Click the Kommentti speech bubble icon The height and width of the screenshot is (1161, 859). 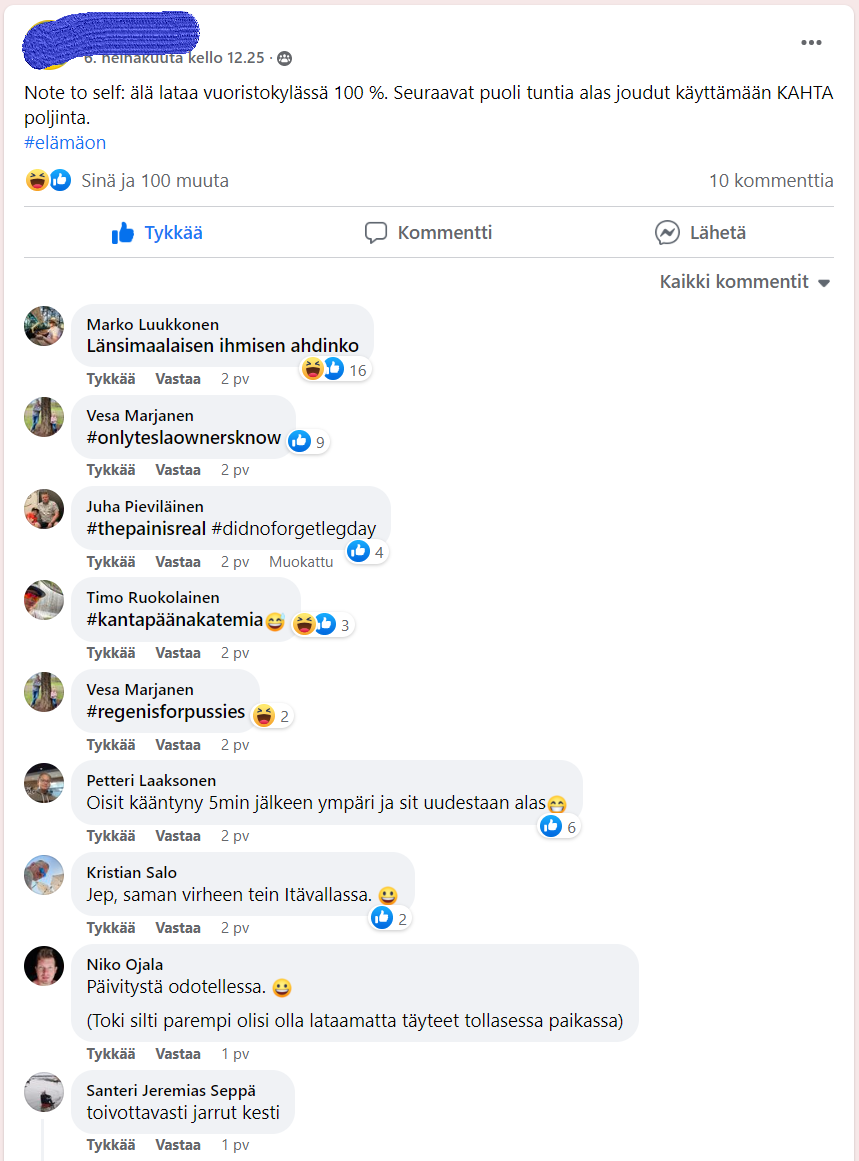(x=375, y=232)
